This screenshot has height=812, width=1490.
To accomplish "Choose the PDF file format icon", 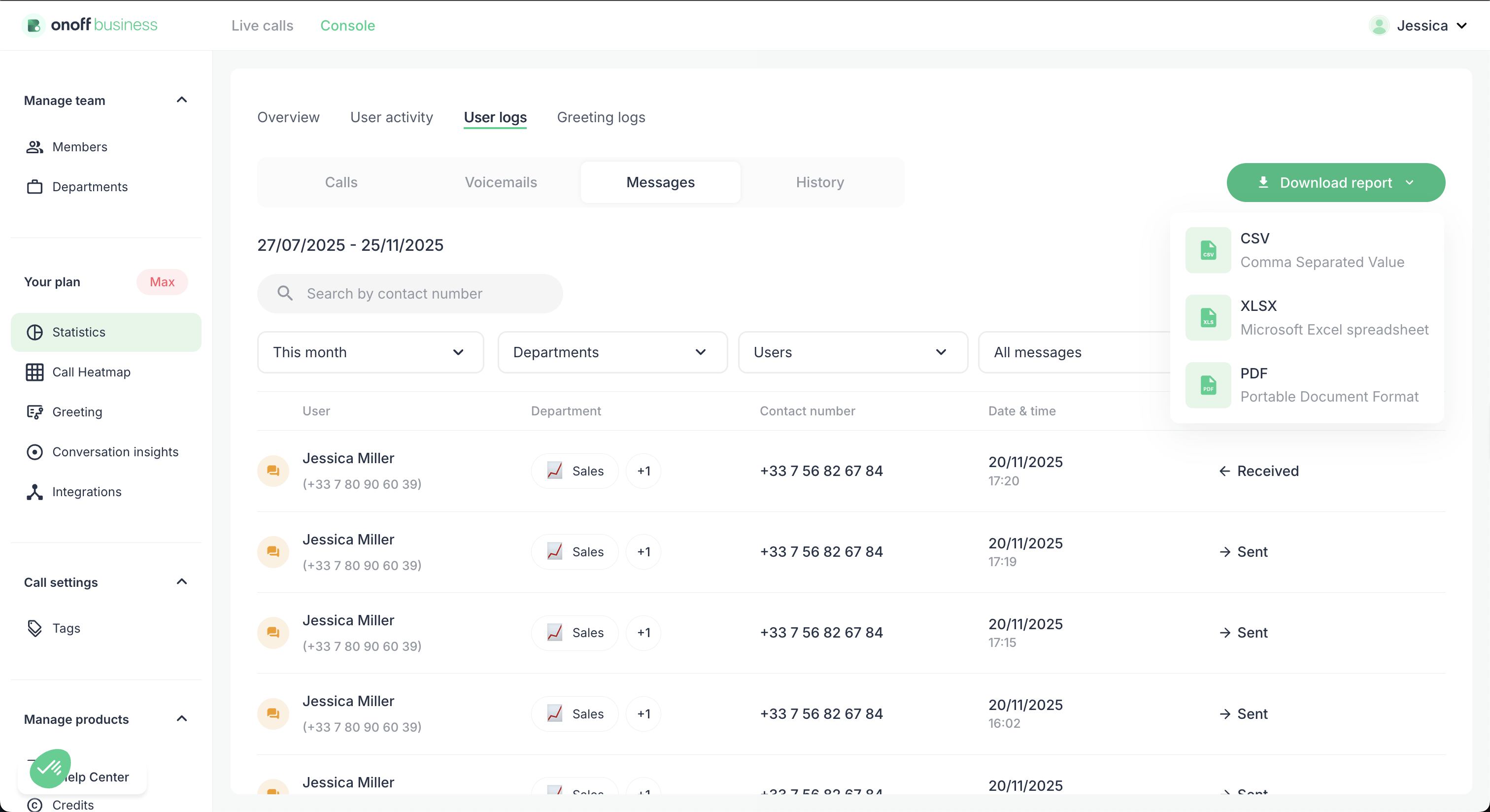I will [1208, 385].
